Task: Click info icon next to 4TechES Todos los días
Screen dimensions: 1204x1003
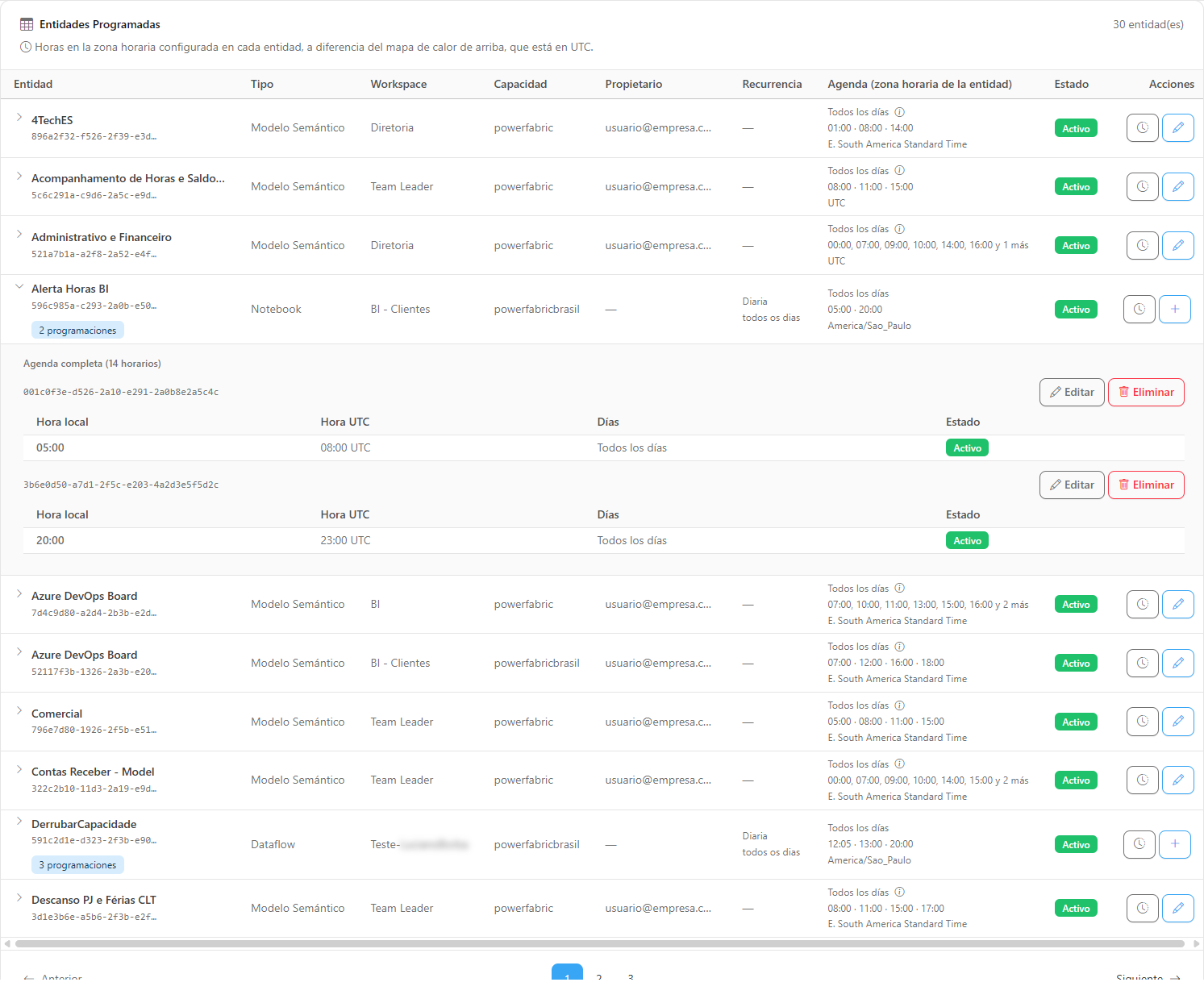Action: [x=900, y=112]
